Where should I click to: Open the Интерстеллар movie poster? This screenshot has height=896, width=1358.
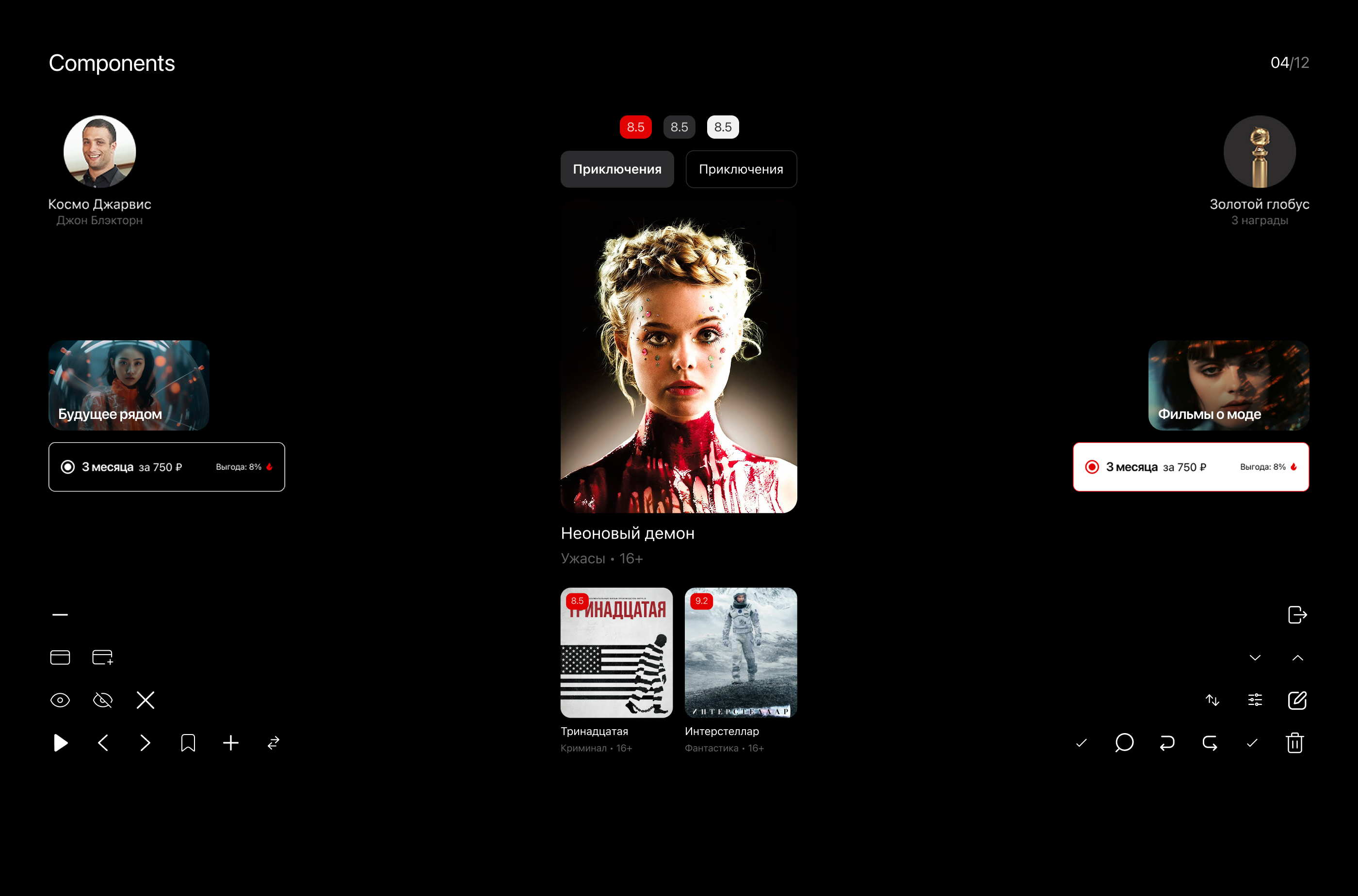(x=740, y=652)
